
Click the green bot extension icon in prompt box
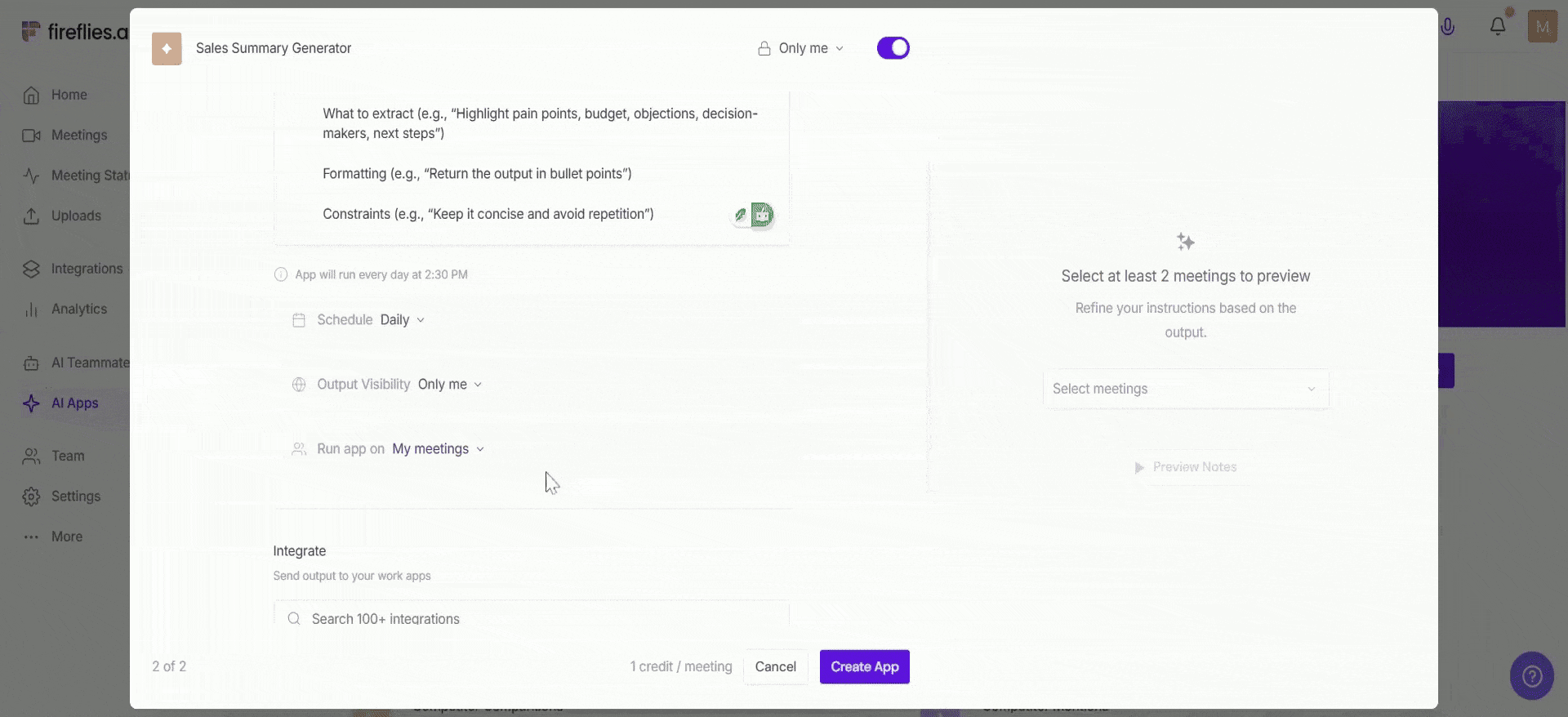(x=763, y=215)
